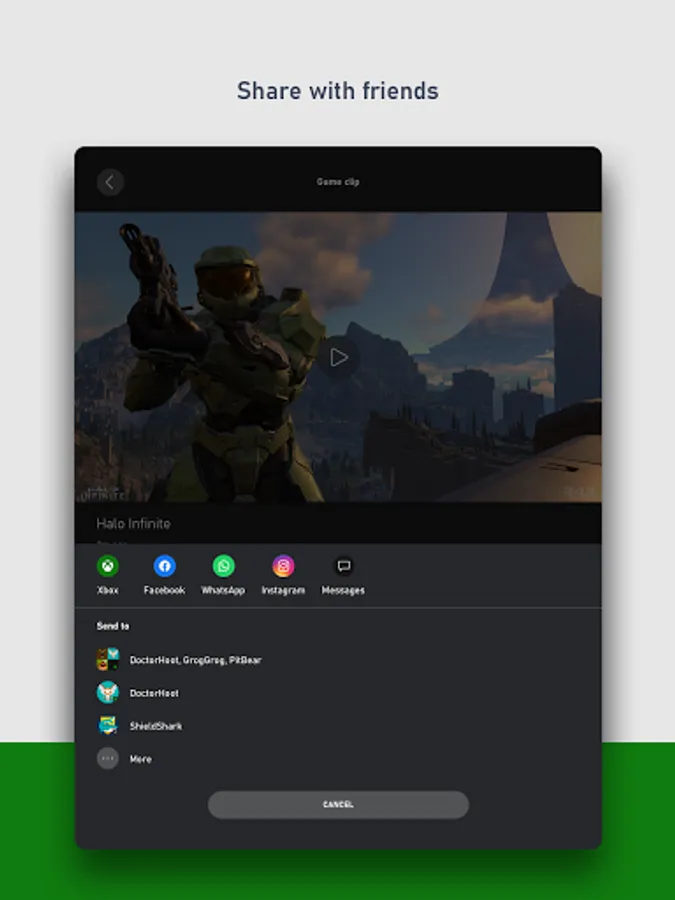Send to group DoctorHoot, GrogGrog, PitBear
Screen dimensions: 675x900
tap(196, 660)
